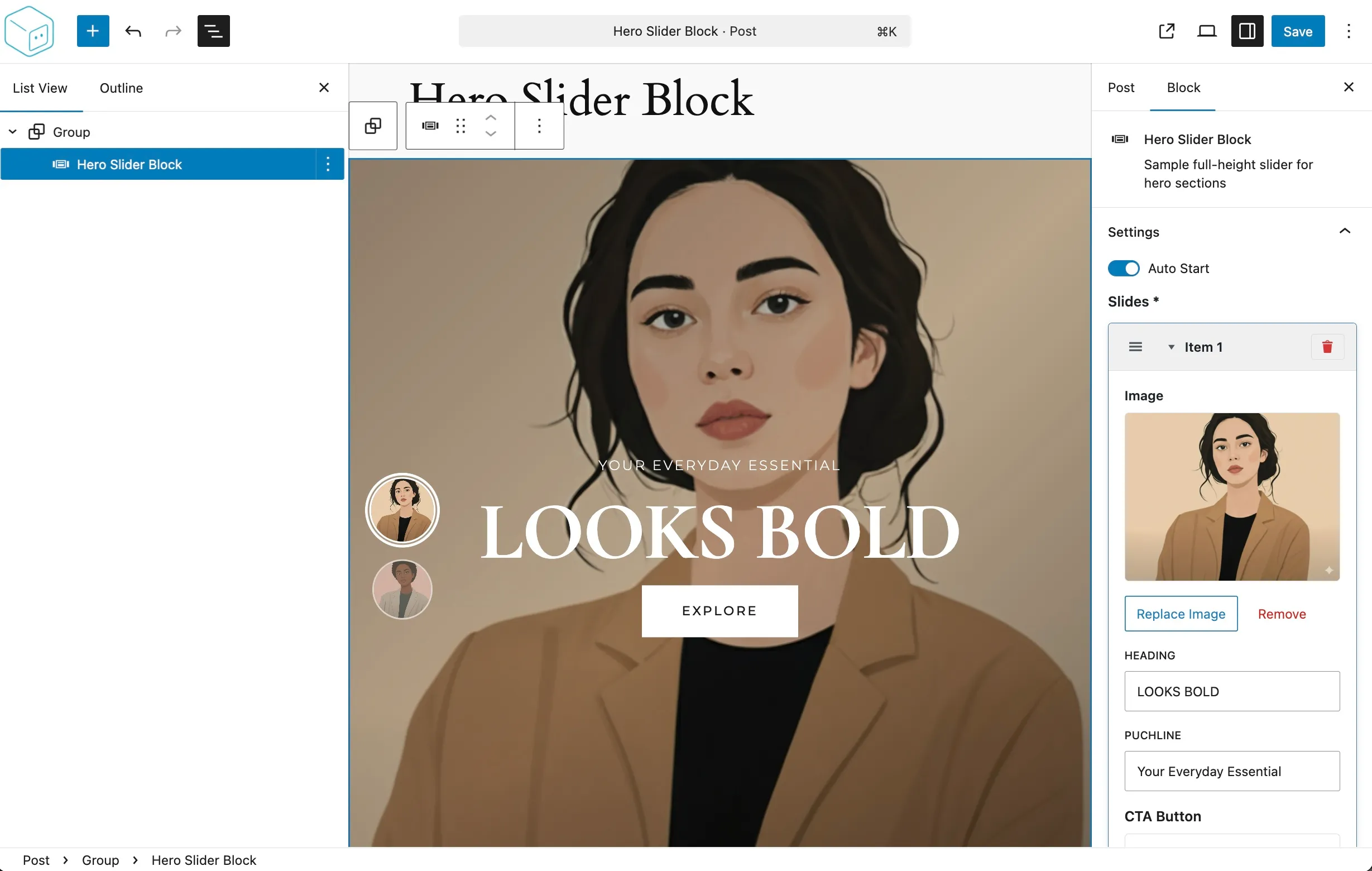
Task: Click YOUR EVERYDAY ESSENTIAL punchline text
Action: click(x=719, y=465)
